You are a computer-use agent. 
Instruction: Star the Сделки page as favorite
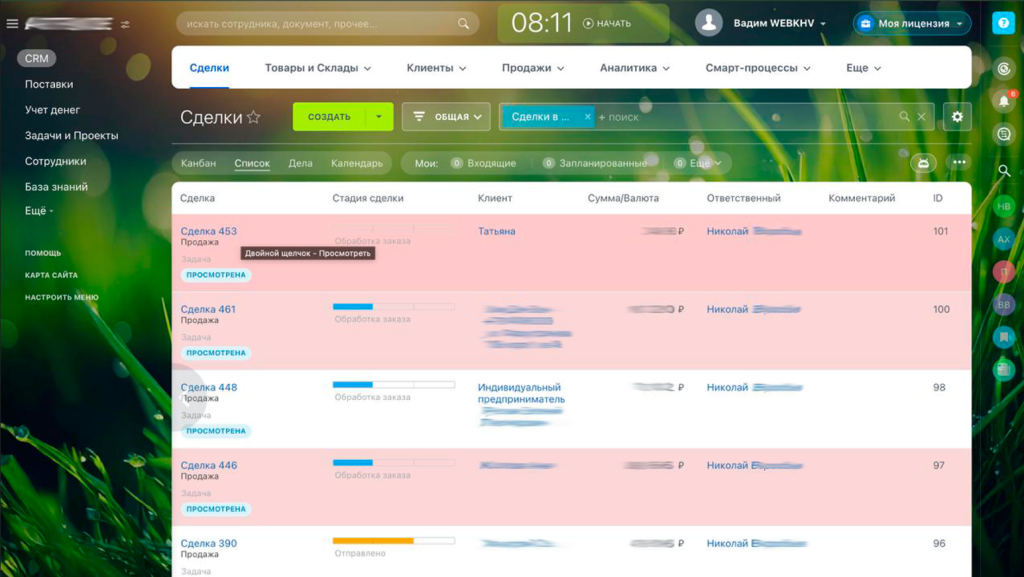254,118
